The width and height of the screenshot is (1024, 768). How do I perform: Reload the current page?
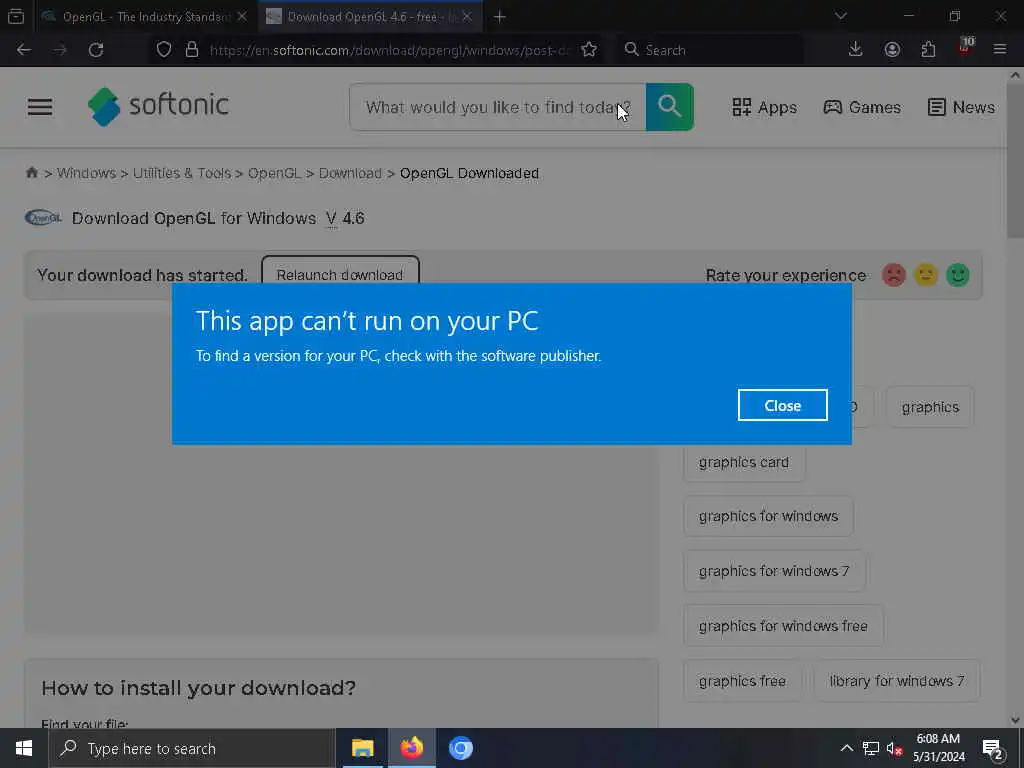pos(96,50)
